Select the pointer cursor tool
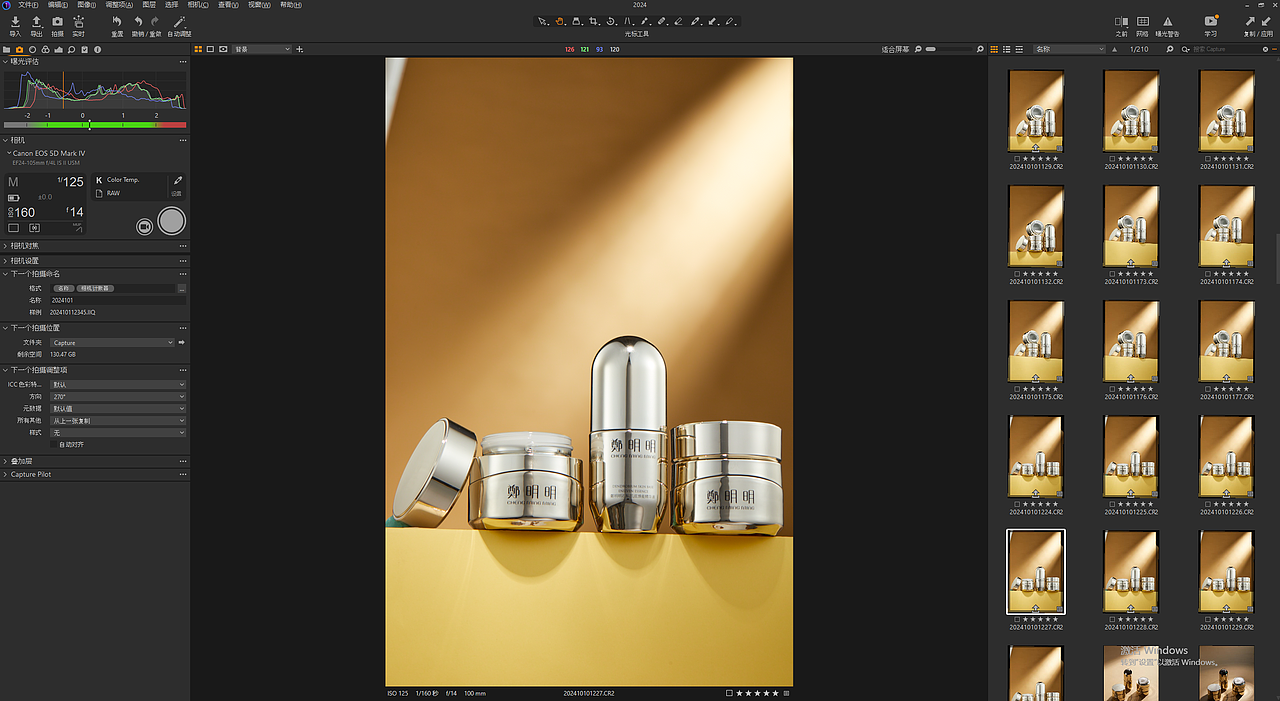This screenshot has width=1280, height=701. [542, 21]
